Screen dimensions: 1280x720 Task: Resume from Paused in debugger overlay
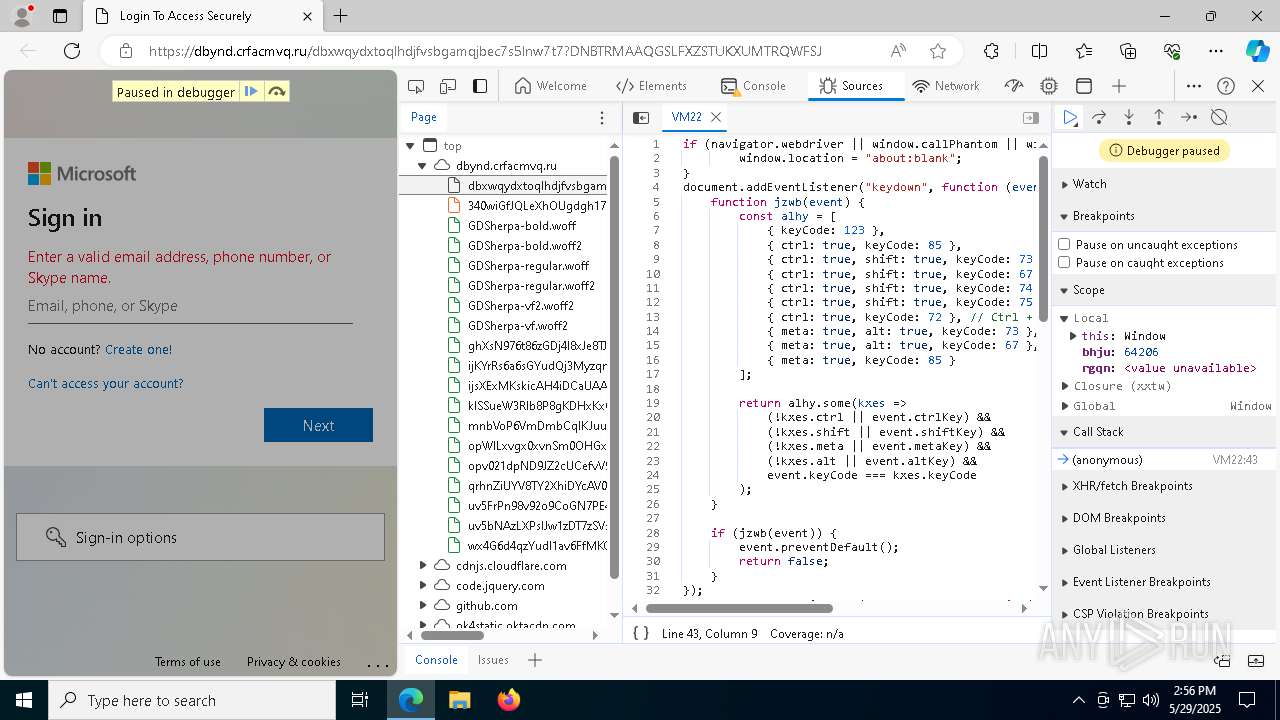click(x=251, y=92)
